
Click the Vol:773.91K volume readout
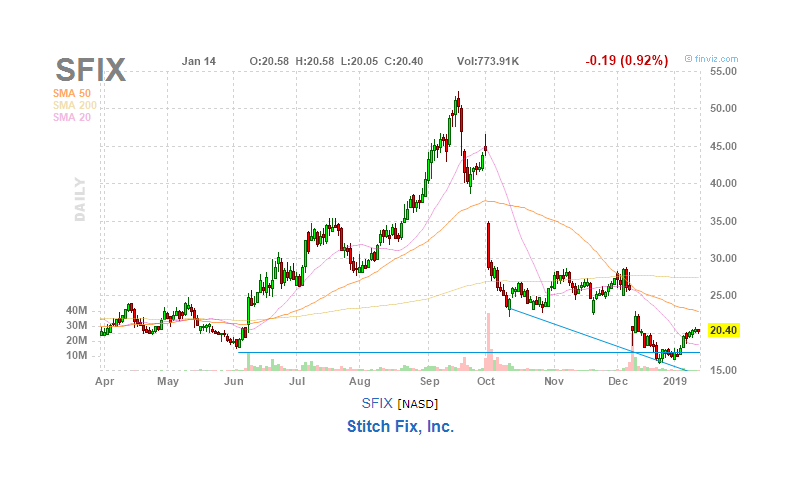click(x=488, y=61)
